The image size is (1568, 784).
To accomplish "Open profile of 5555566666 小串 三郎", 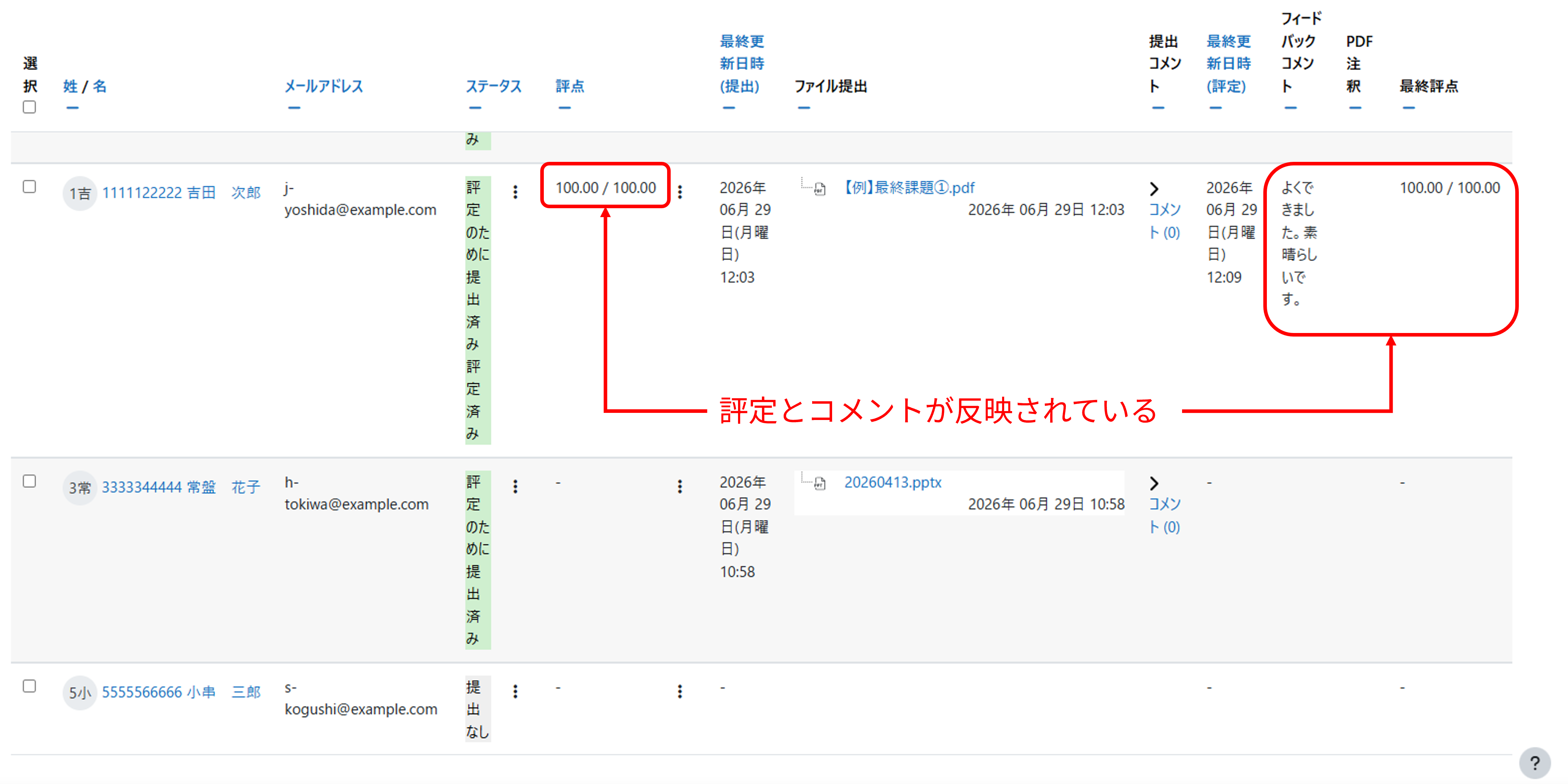I will point(181,692).
